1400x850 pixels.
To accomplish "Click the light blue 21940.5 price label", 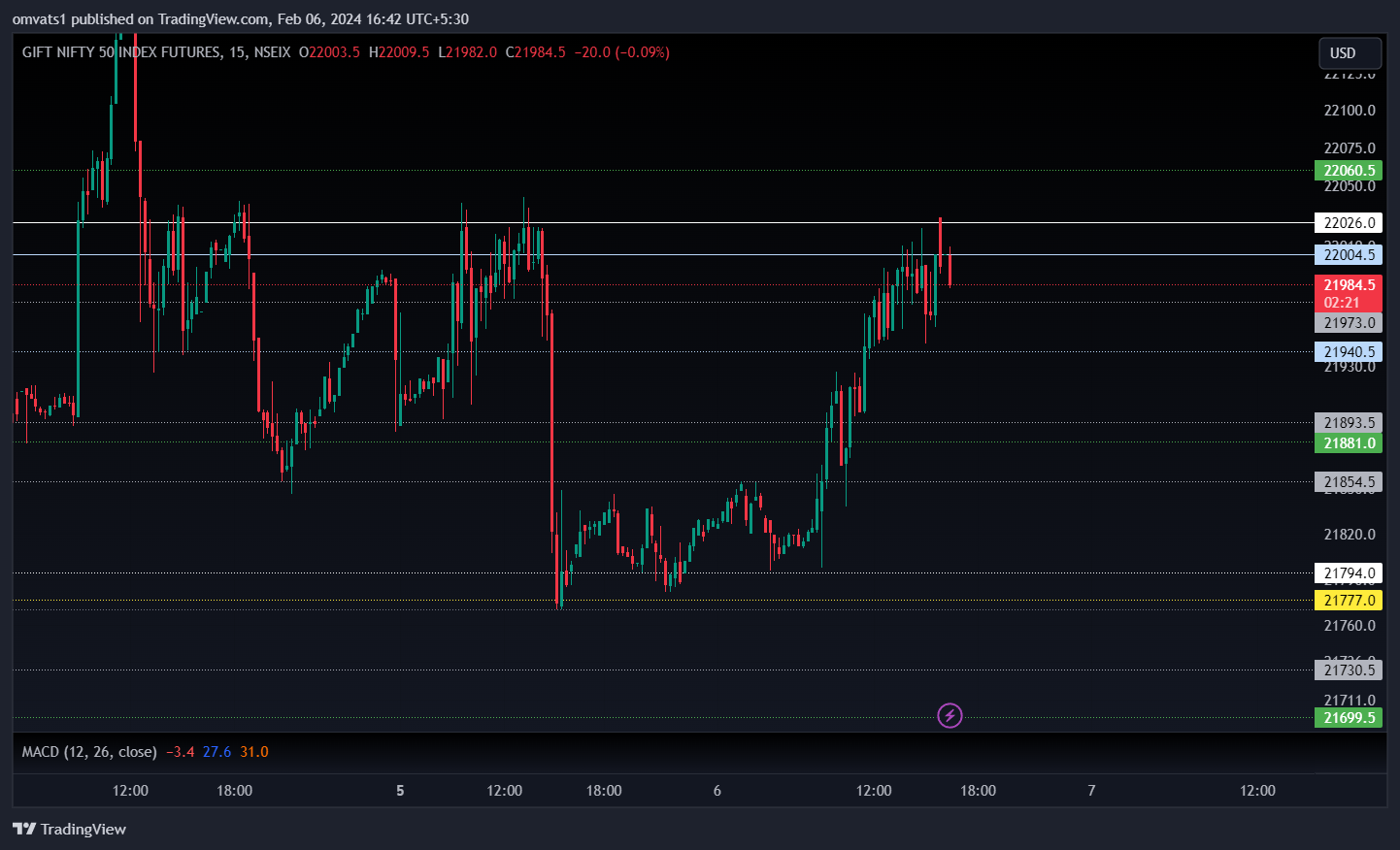I will (1348, 352).
